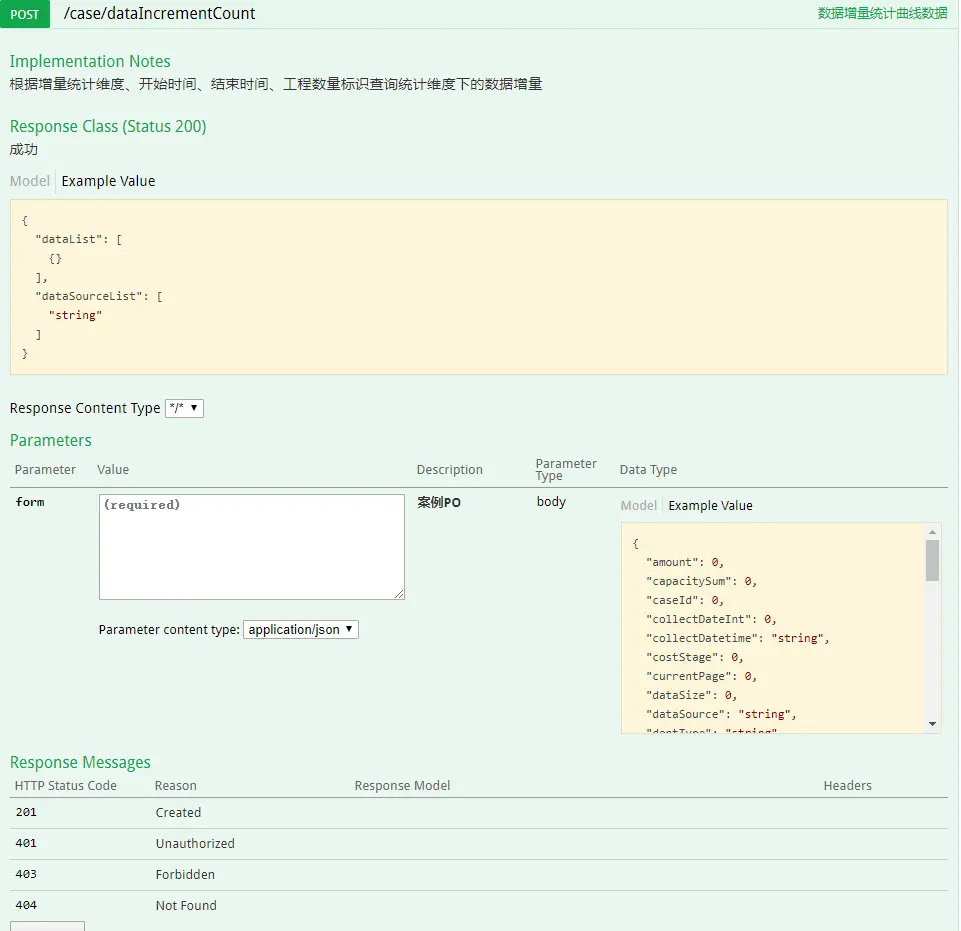The height and width of the screenshot is (931, 961).
Task: Click the Headers column header
Action: click(848, 786)
